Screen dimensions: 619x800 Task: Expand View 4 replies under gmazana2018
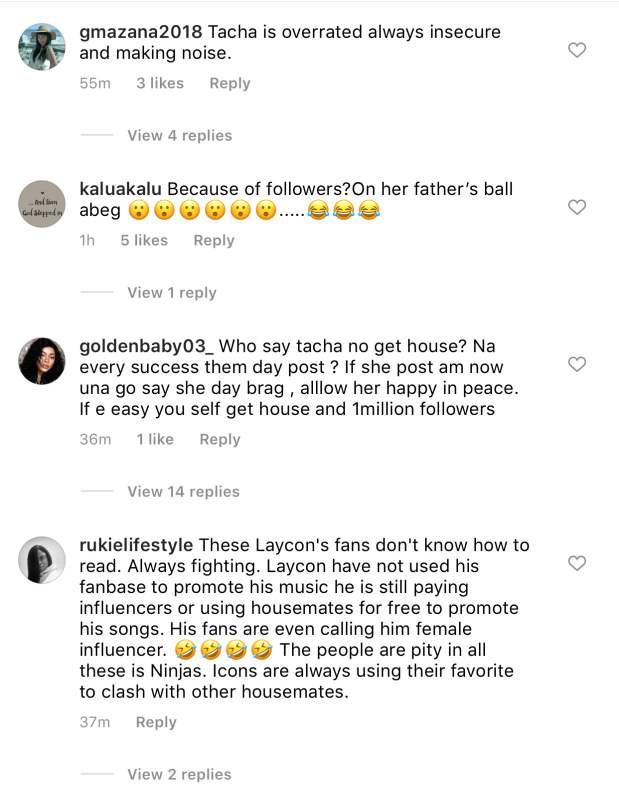179,135
